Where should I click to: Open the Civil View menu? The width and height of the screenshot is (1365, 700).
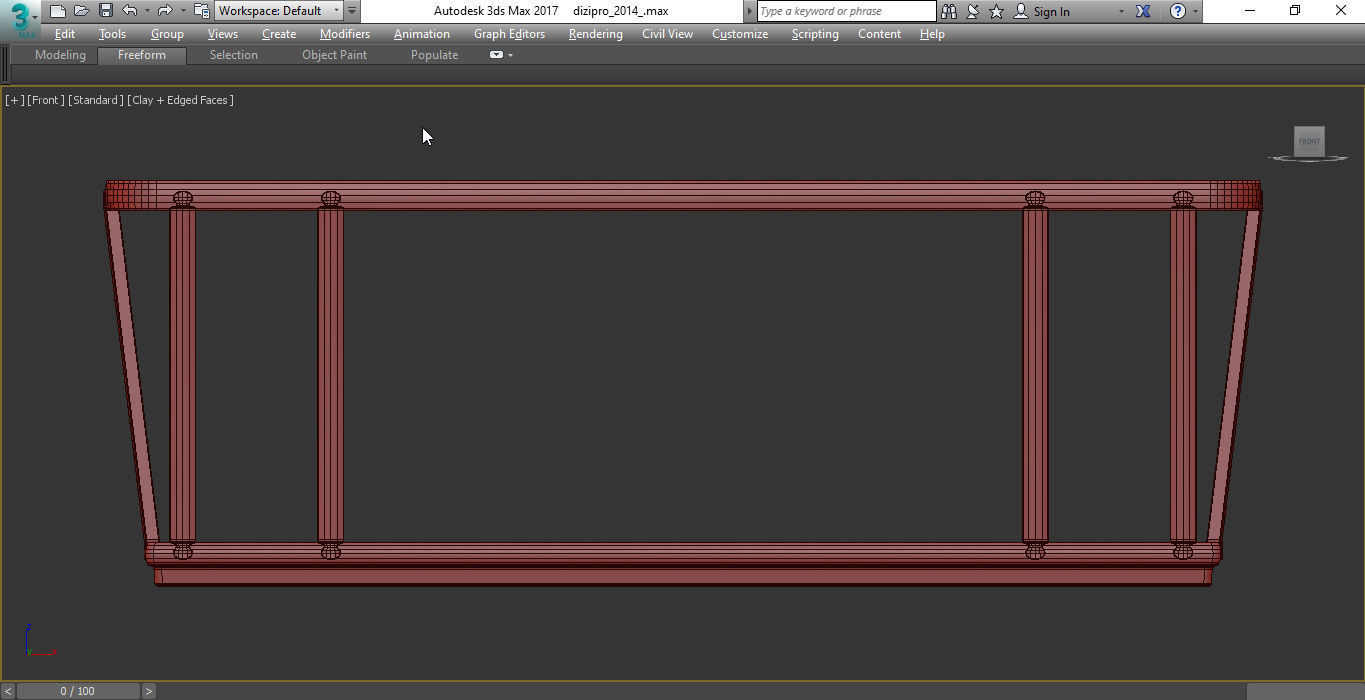[x=667, y=34]
